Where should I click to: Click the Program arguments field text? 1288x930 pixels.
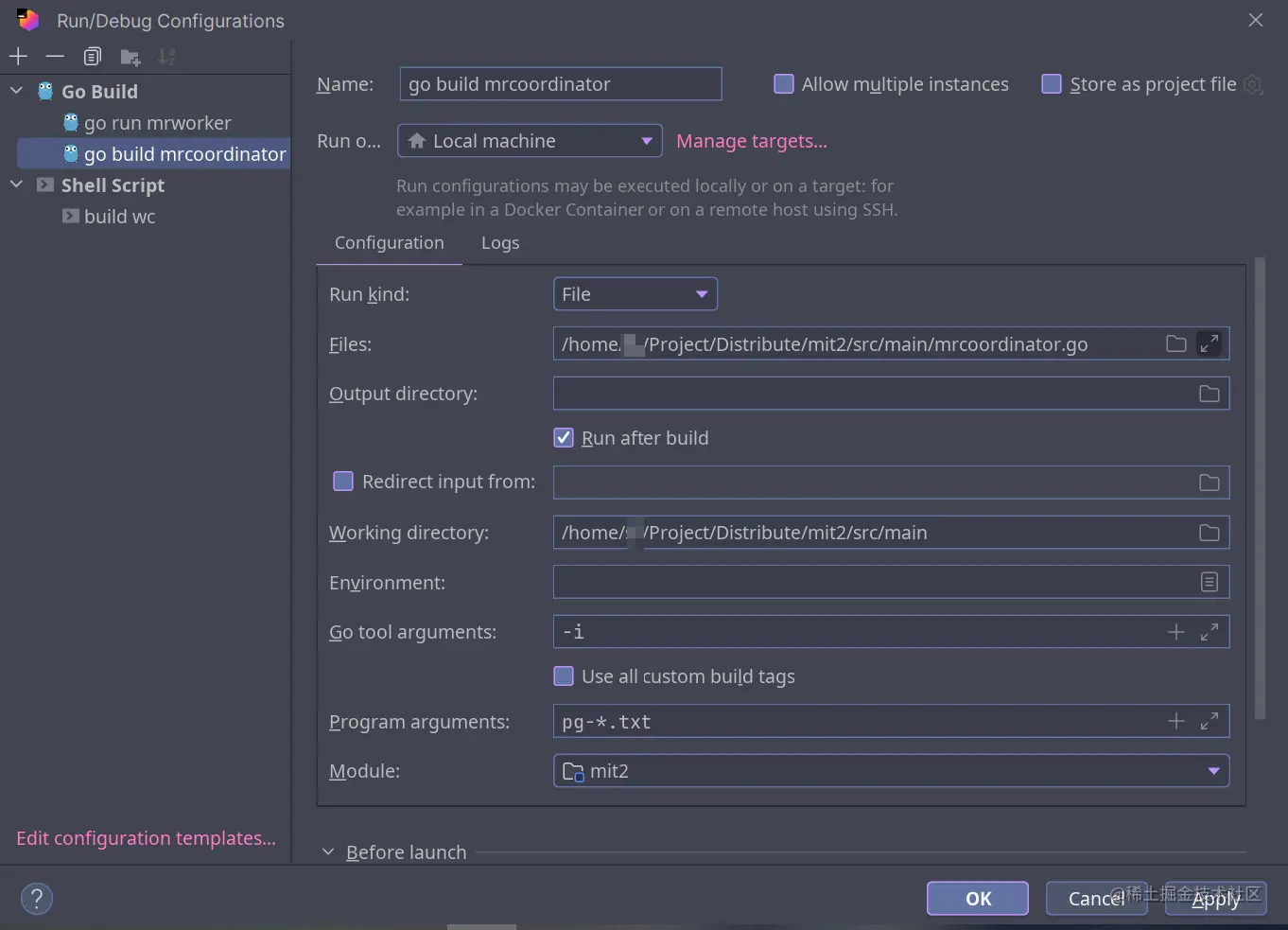click(x=606, y=722)
